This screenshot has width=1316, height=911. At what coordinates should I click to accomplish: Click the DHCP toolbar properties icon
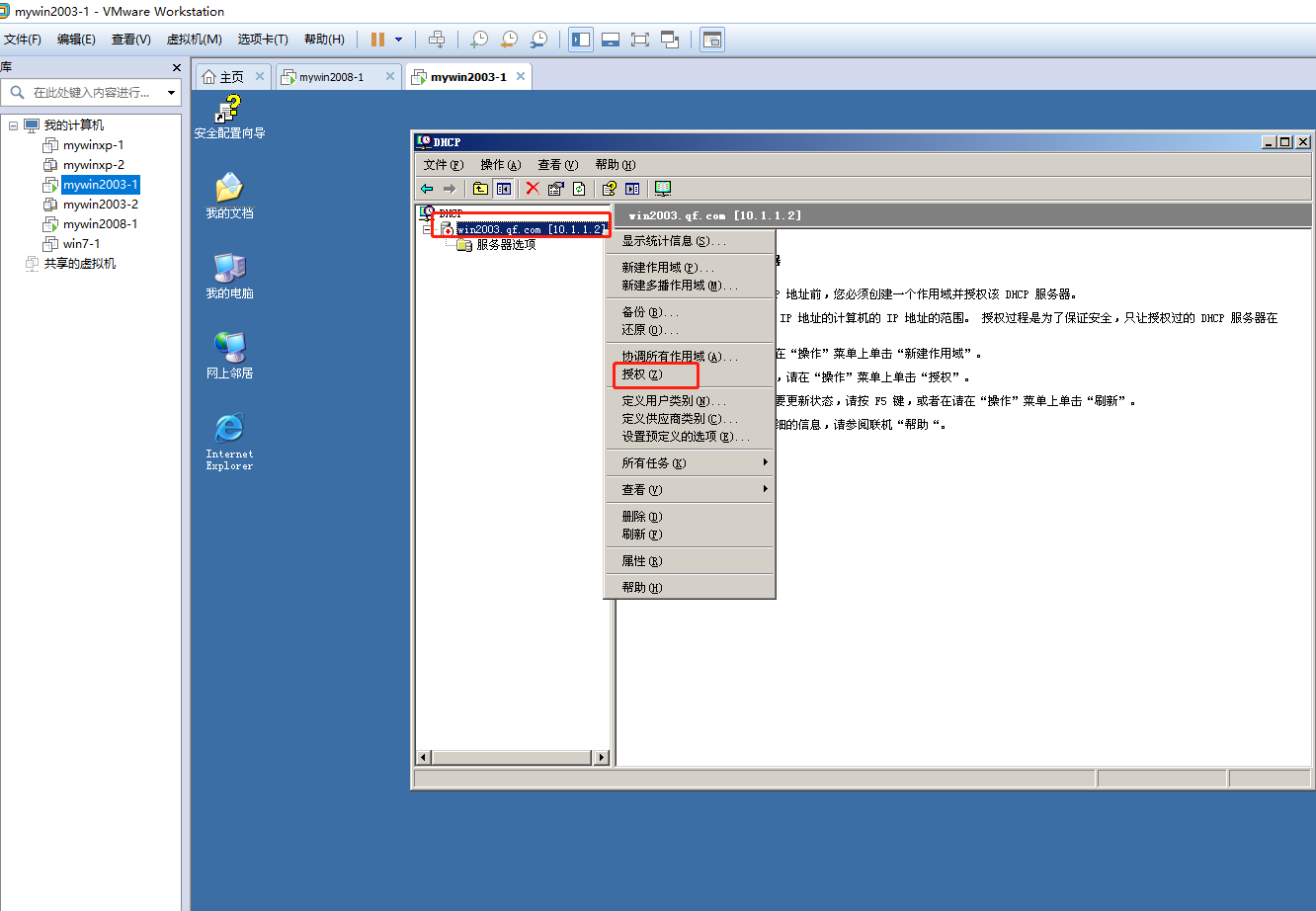point(556,189)
